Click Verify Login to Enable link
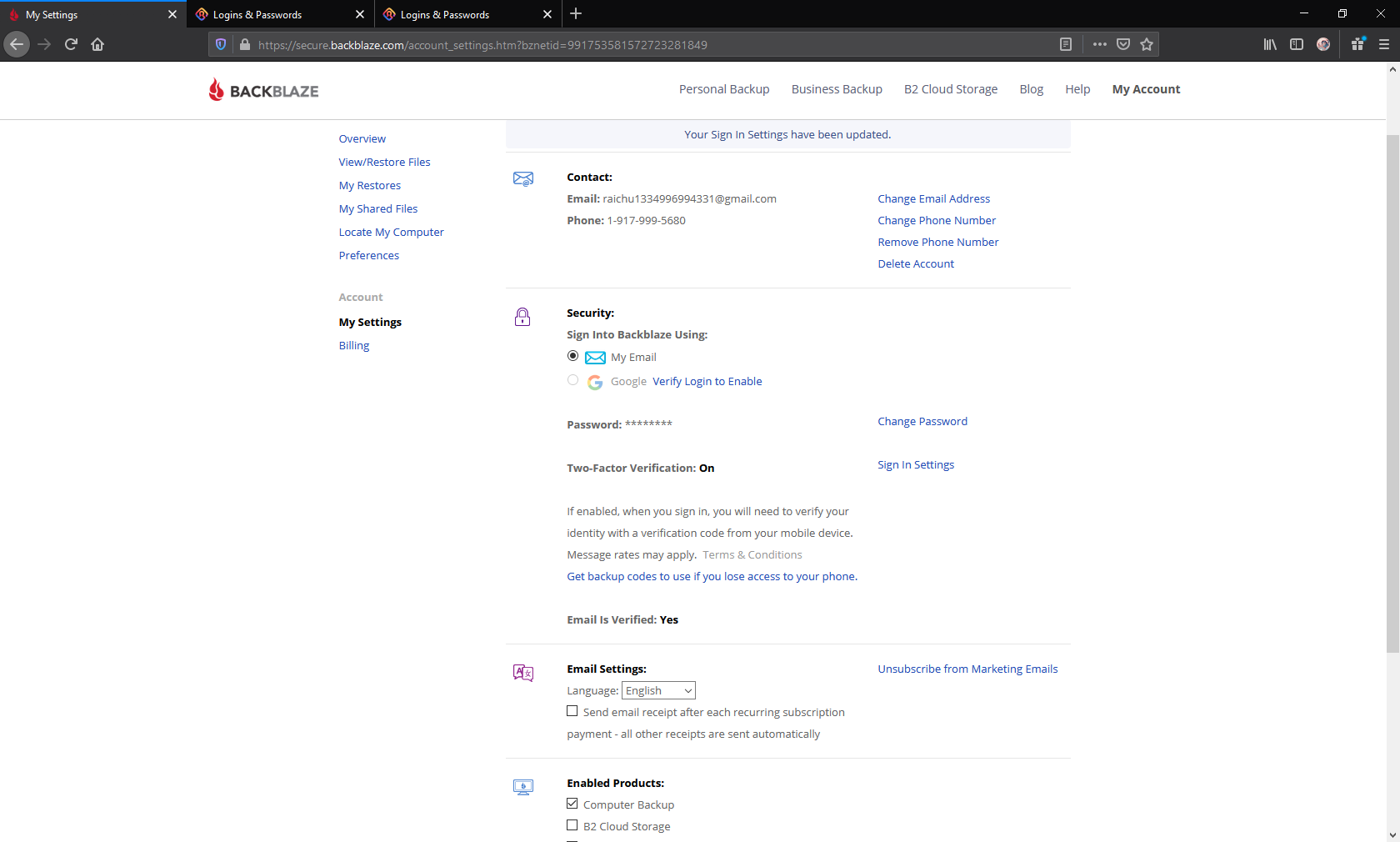The height and width of the screenshot is (842, 1400). (707, 382)
